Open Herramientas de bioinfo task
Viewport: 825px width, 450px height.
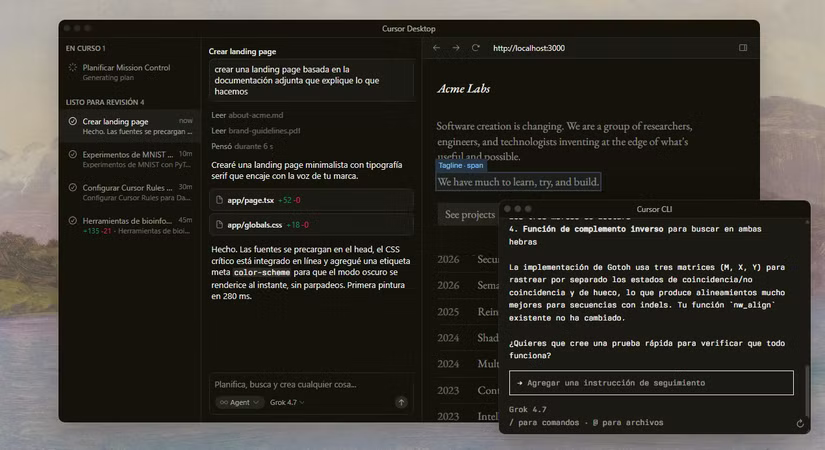129,225
